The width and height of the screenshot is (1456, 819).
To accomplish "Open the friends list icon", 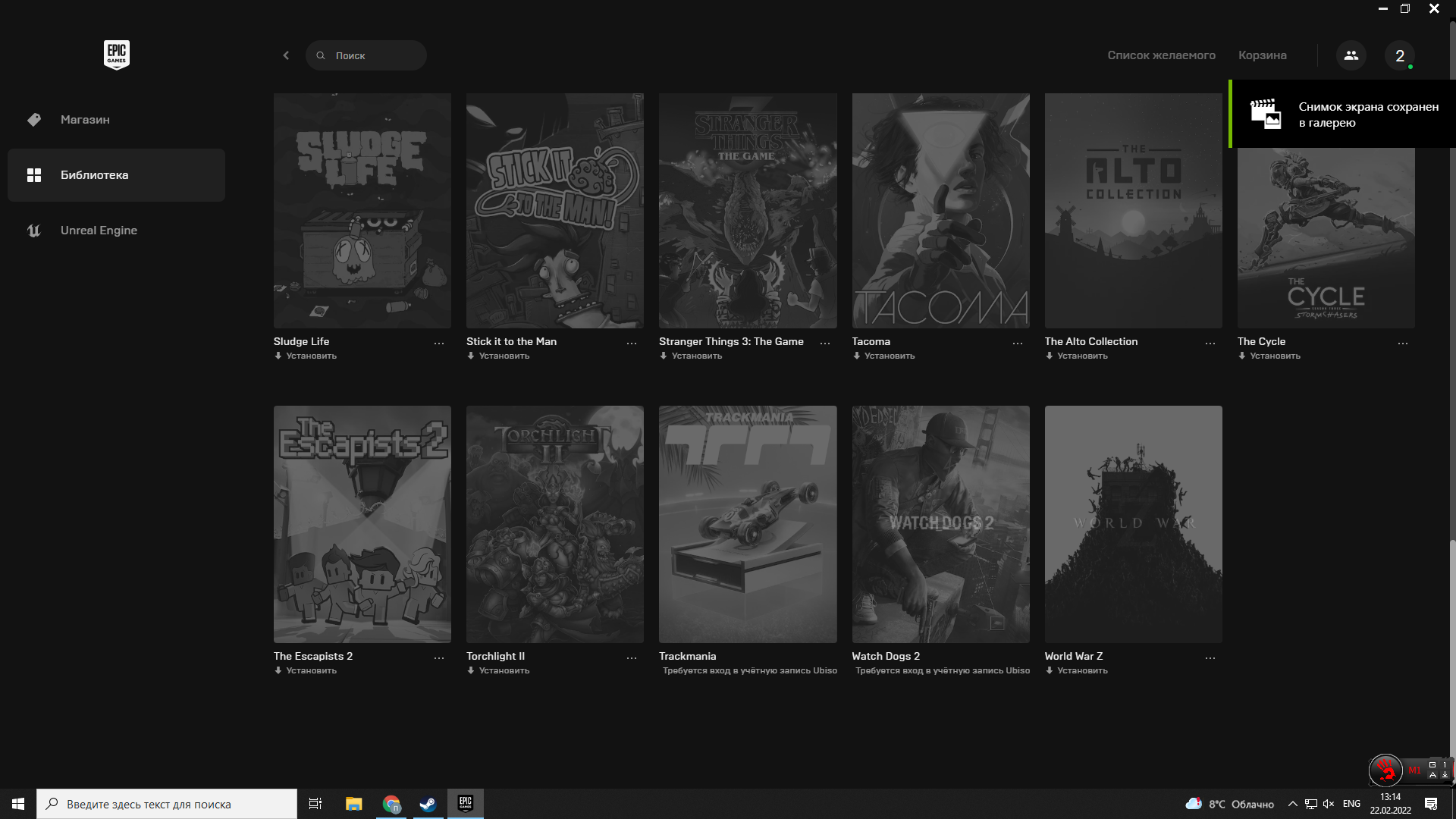I will click(x=1351, y=55).
